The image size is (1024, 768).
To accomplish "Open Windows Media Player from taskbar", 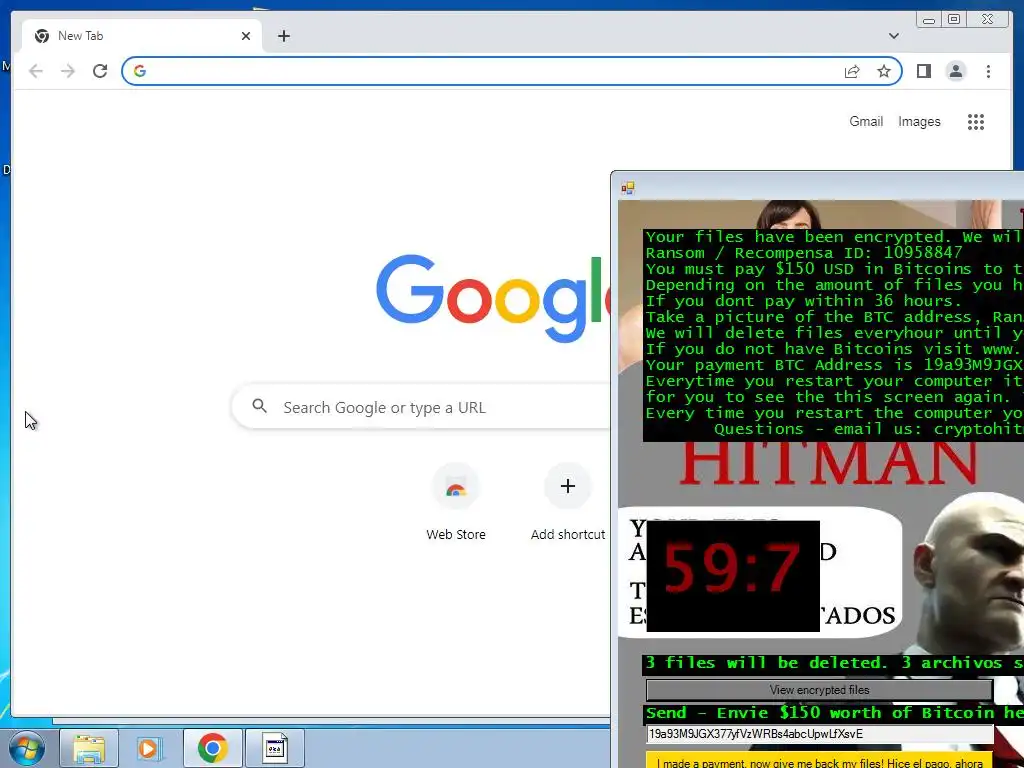I will point(150,748).
